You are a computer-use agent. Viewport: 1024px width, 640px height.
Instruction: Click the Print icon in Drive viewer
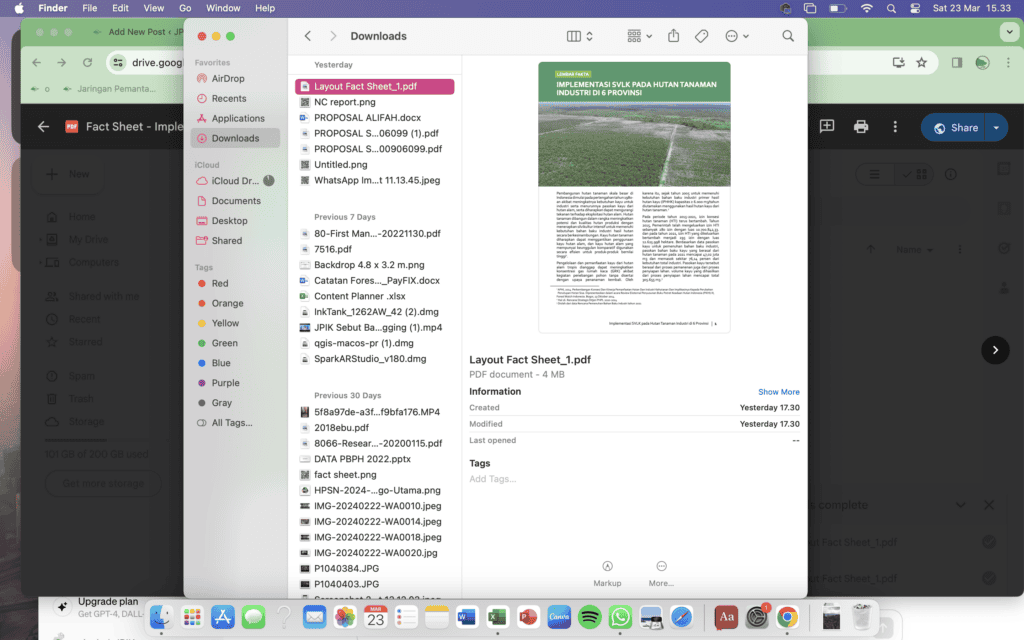click(861, 127)
